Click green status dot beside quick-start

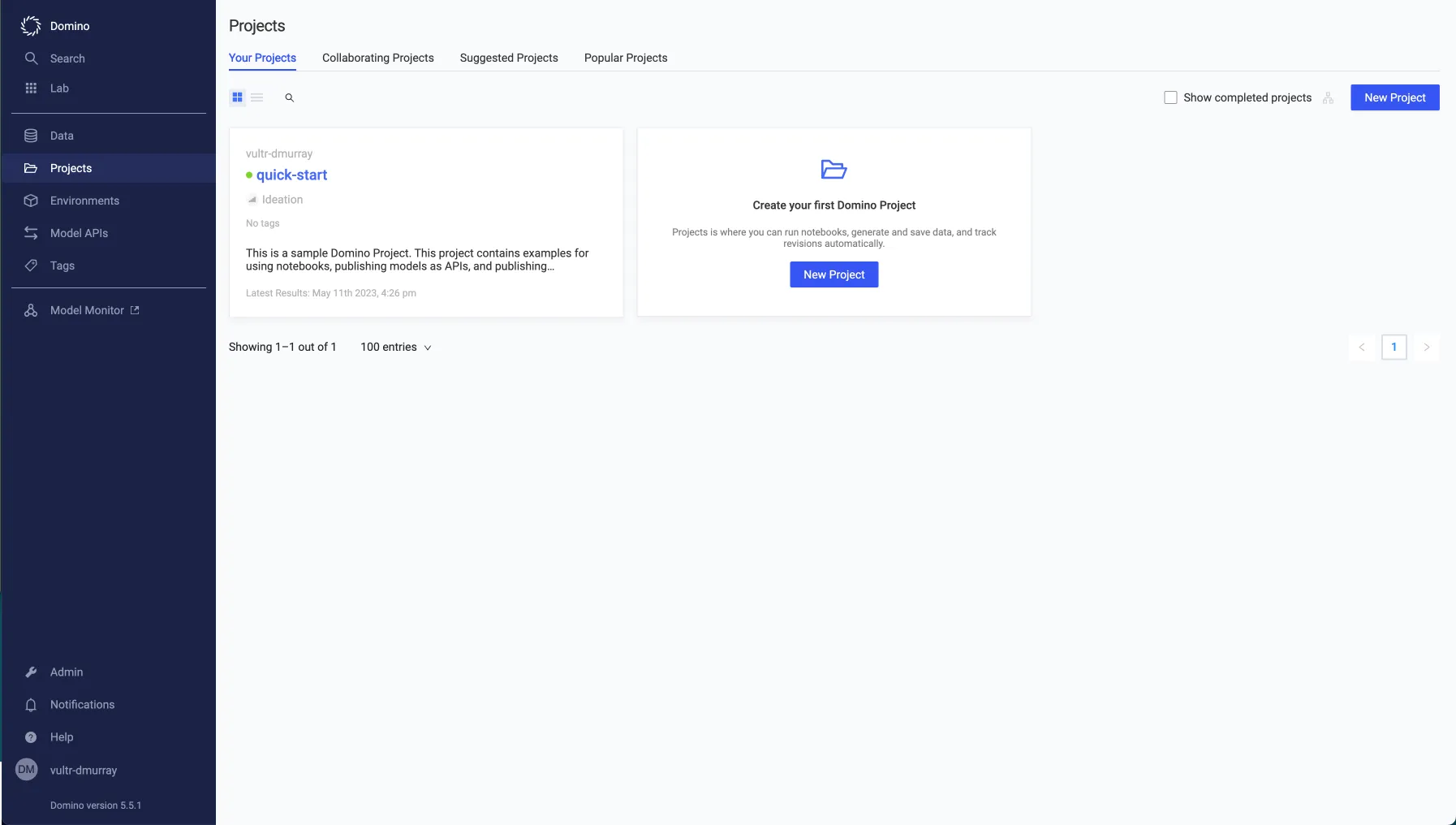249,175
